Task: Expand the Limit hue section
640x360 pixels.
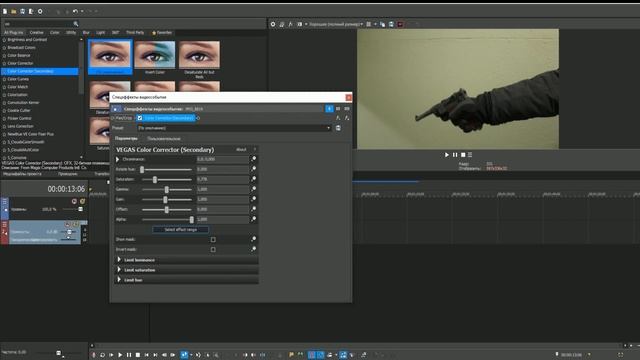Action: point(119,280)
